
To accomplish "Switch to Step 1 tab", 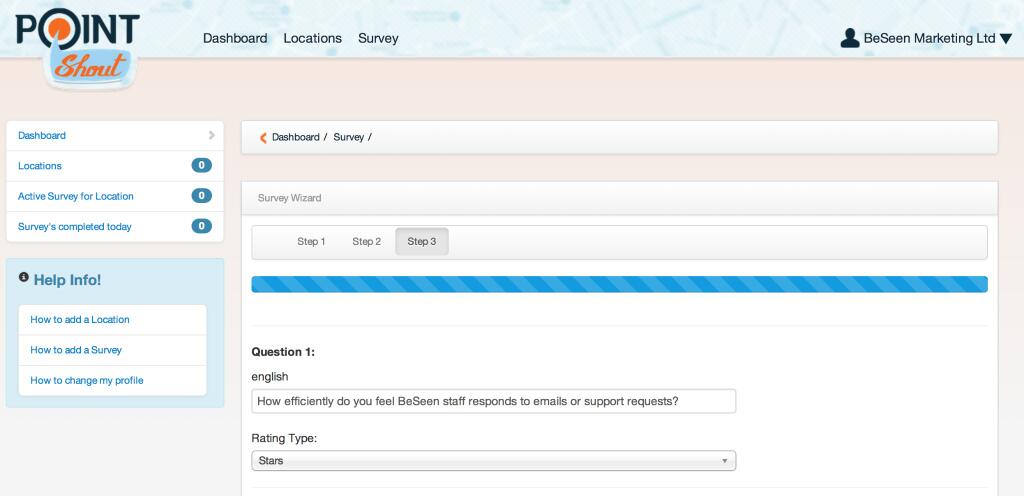I will click(311, 242).
